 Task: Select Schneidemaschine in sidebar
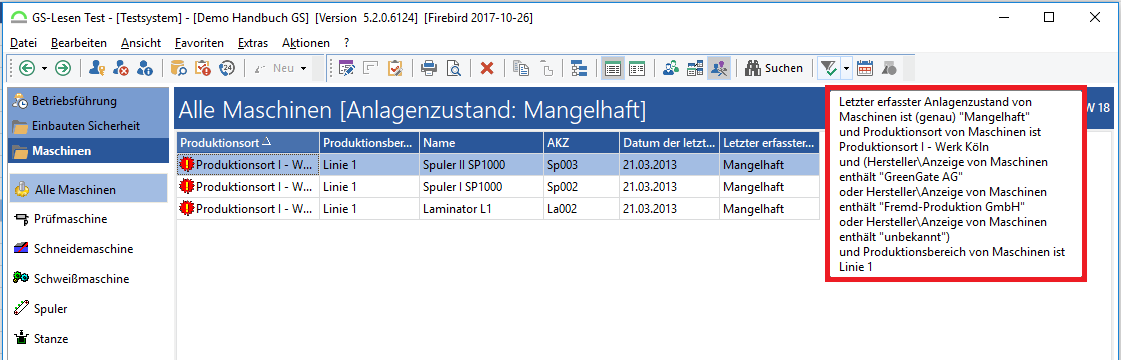(73, 248)
